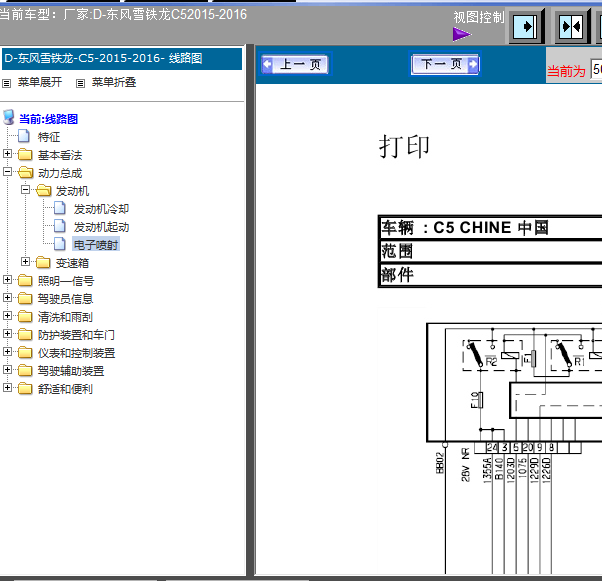Expand the 防护装置和车门 folder

[x=7, y=334]
